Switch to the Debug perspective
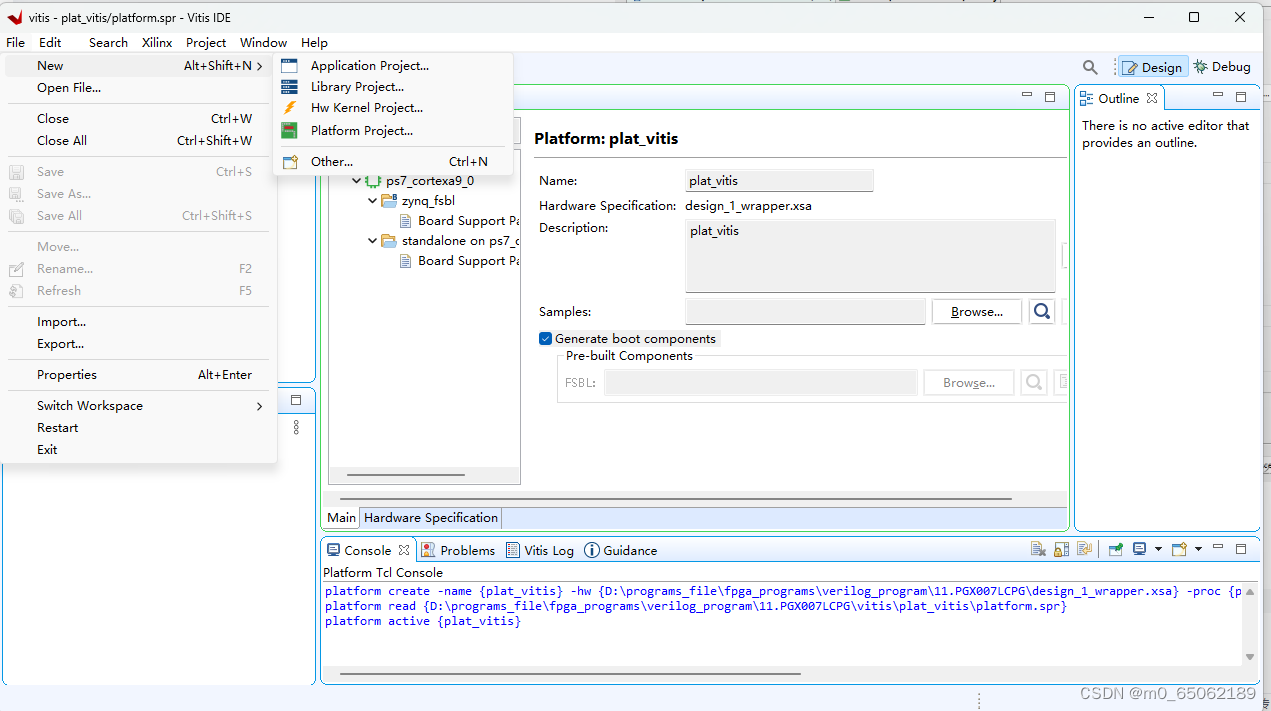1271x711 pixels. coord(1221,66)
